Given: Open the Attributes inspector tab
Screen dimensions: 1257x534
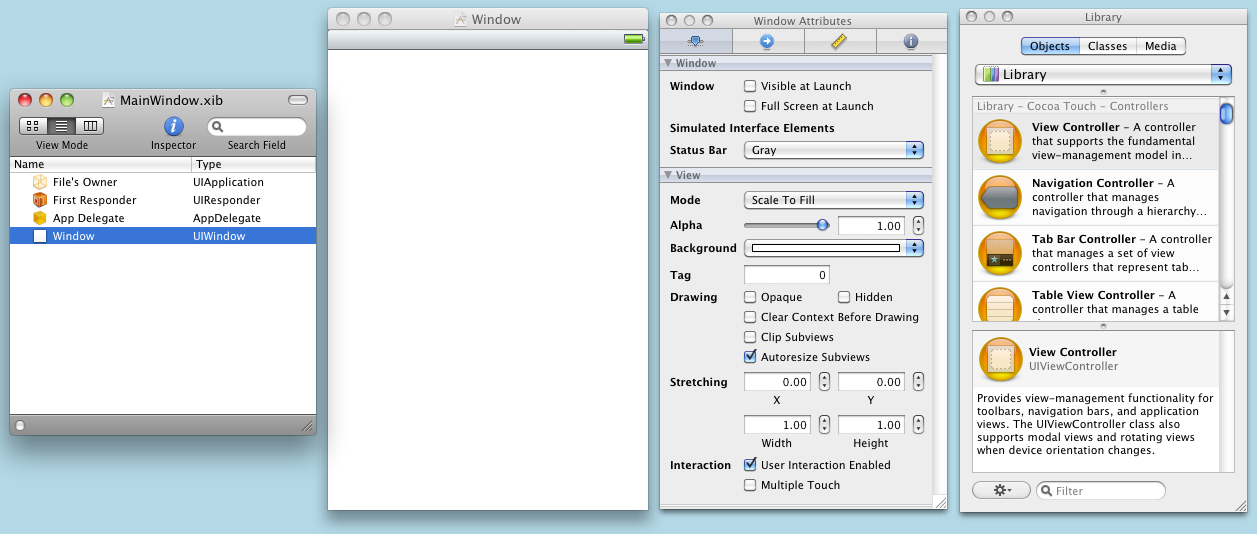Looking at the screenshot, I should [696, 41].
